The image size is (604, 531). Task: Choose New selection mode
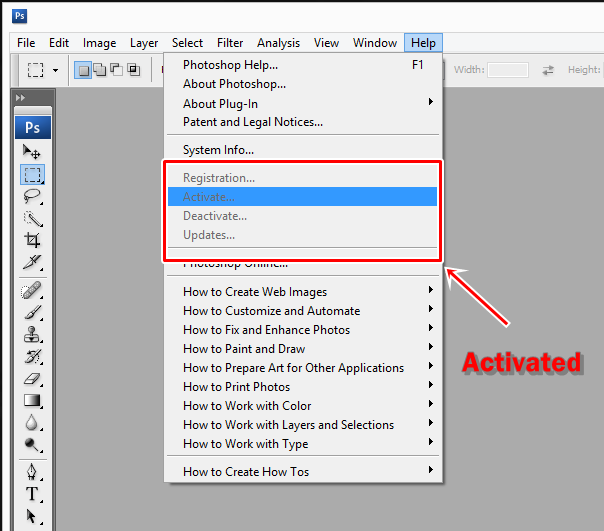click(x=83, y=70)
